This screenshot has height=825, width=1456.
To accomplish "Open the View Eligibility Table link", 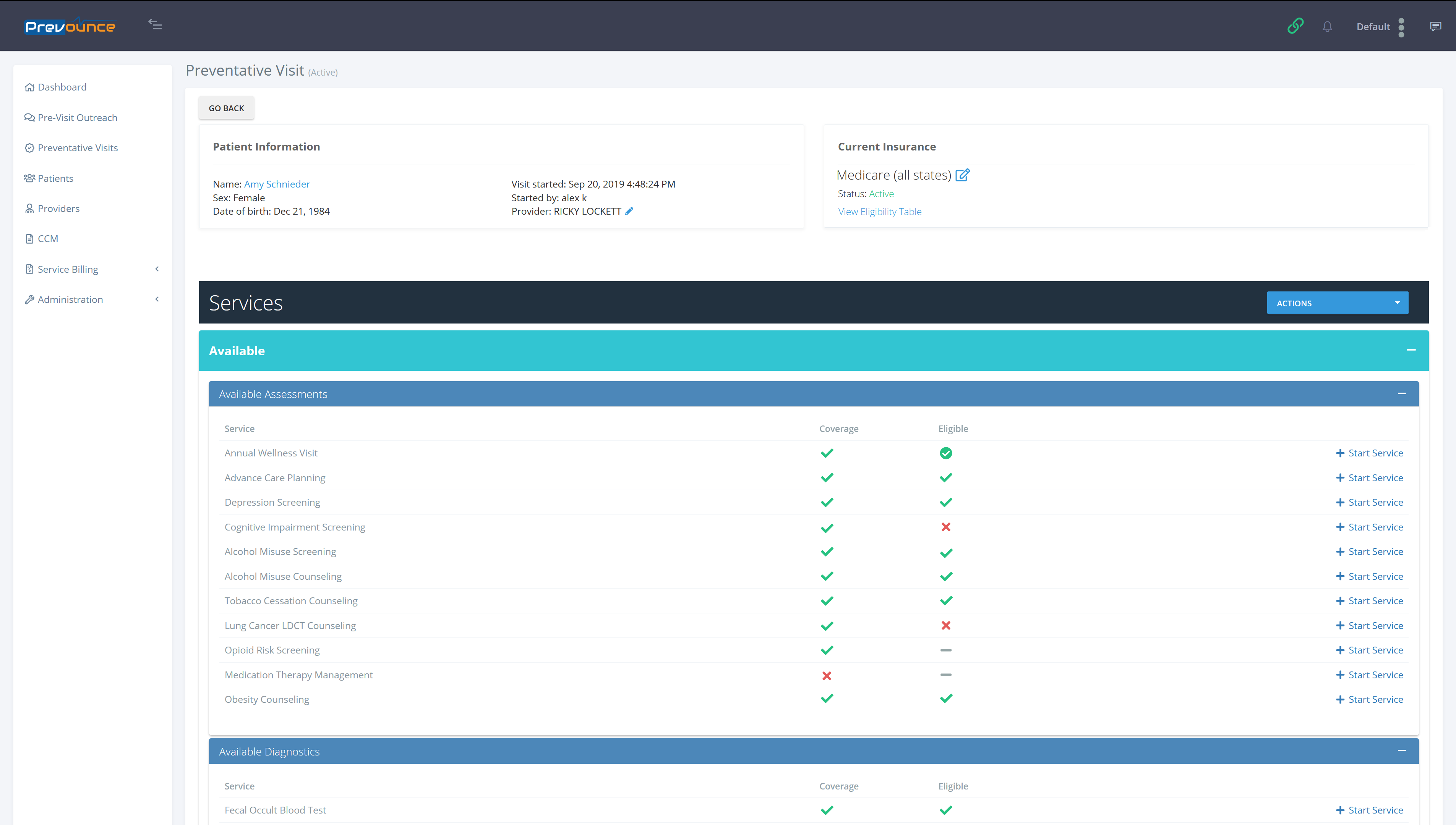I will click(880, 212).
